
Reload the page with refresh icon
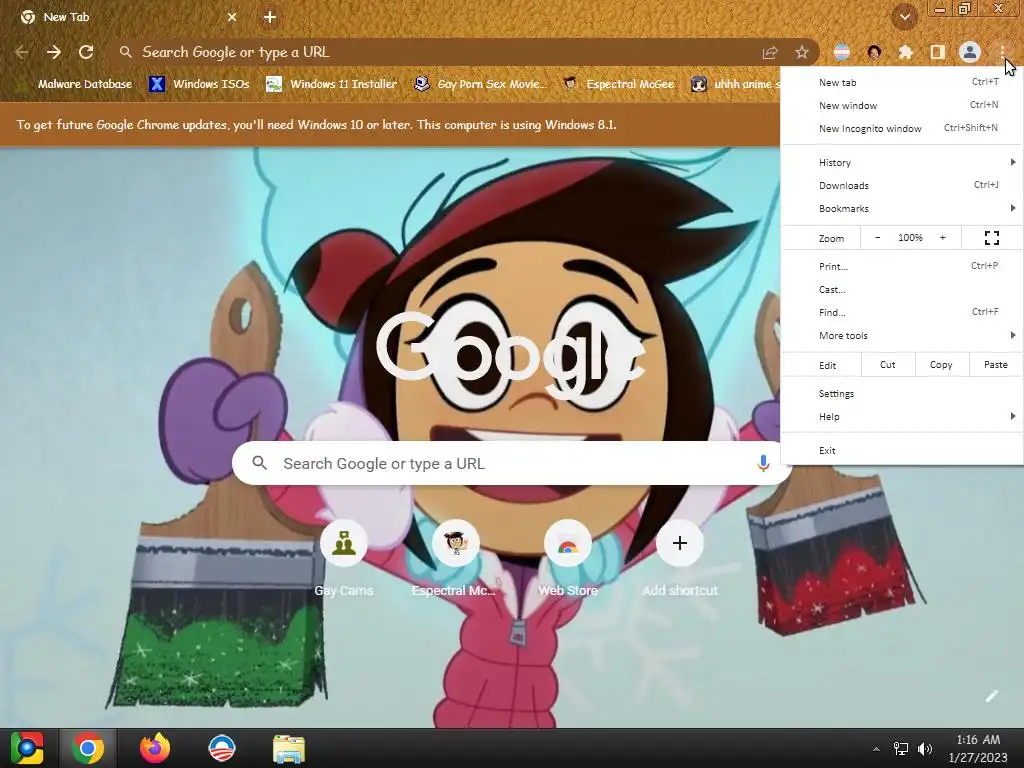coord(86,52)
